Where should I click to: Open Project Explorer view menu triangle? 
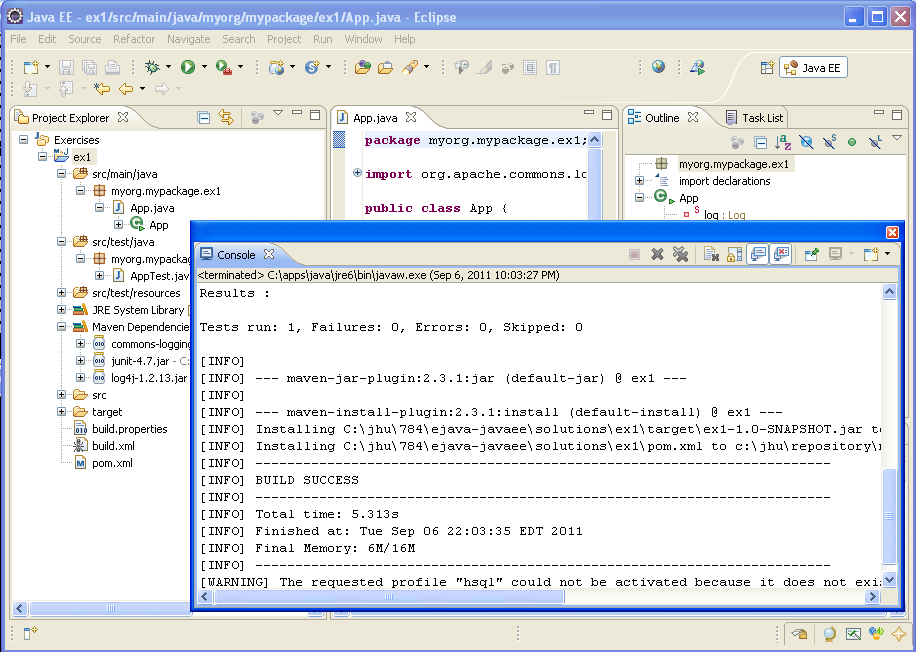[278, 113]
